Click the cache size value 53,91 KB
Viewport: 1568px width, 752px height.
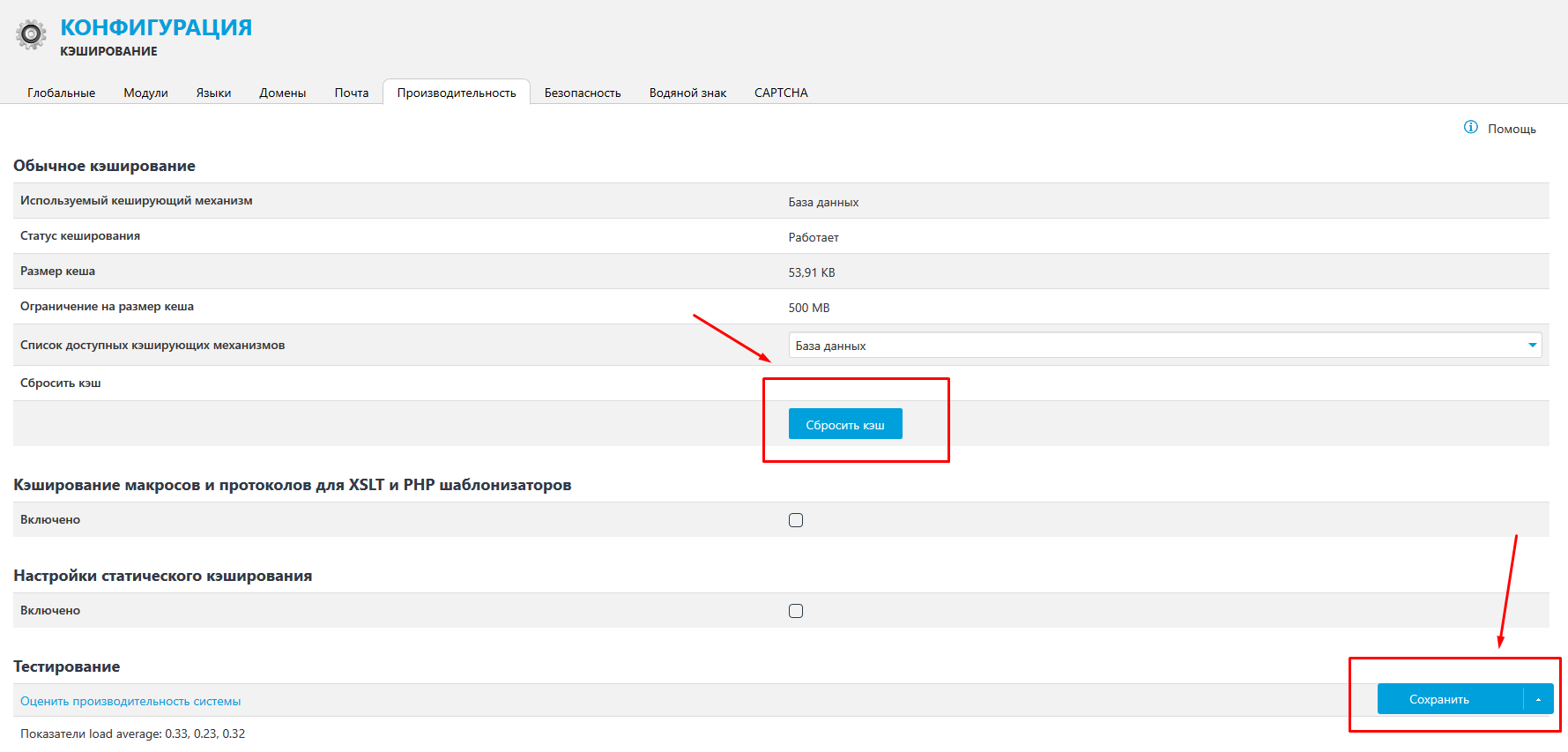812,272
